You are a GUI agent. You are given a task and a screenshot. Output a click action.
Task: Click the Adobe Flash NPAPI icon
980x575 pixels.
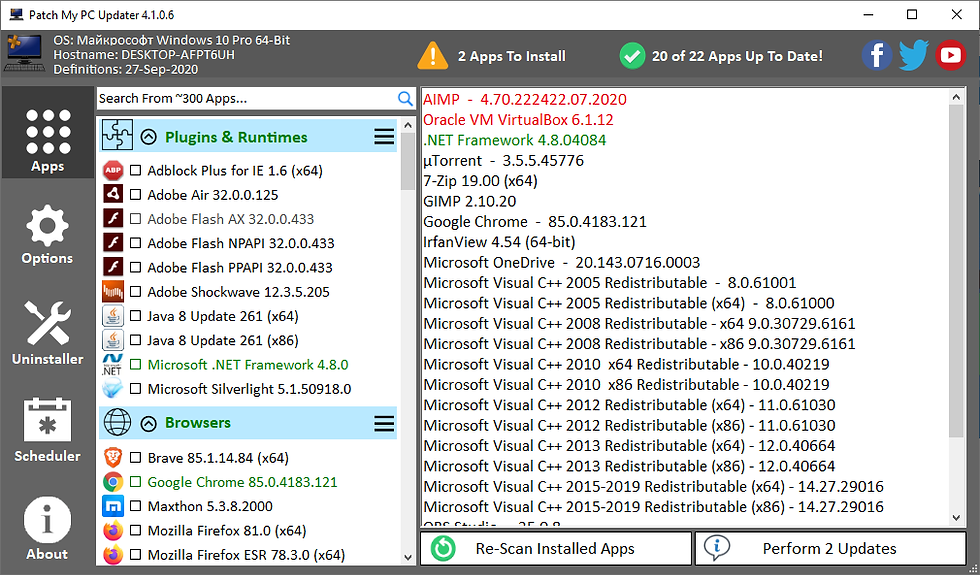point(113,242)
